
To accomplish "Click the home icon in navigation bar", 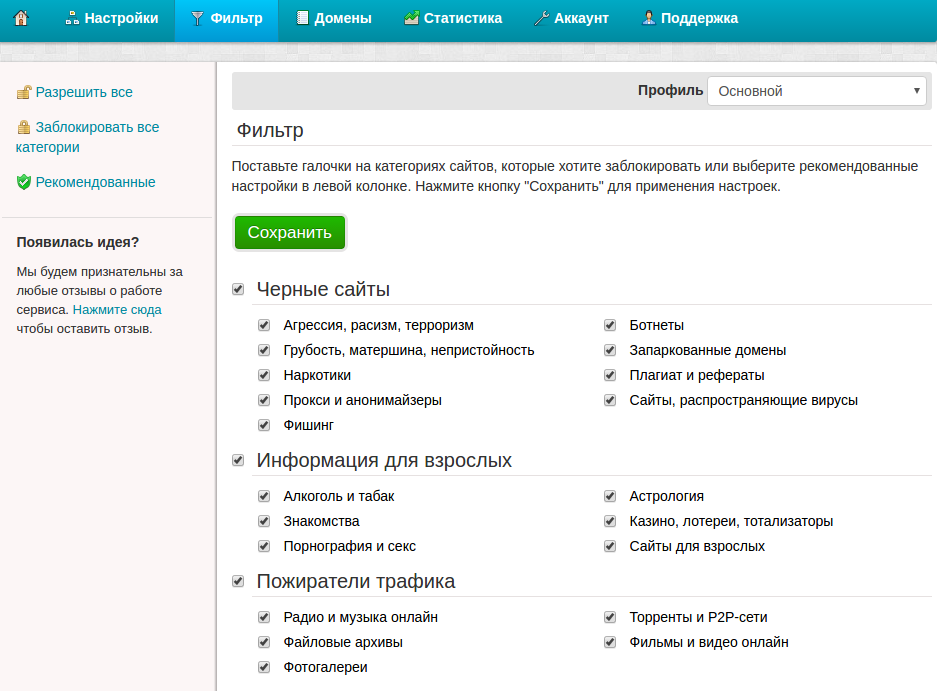I will 21,18.
